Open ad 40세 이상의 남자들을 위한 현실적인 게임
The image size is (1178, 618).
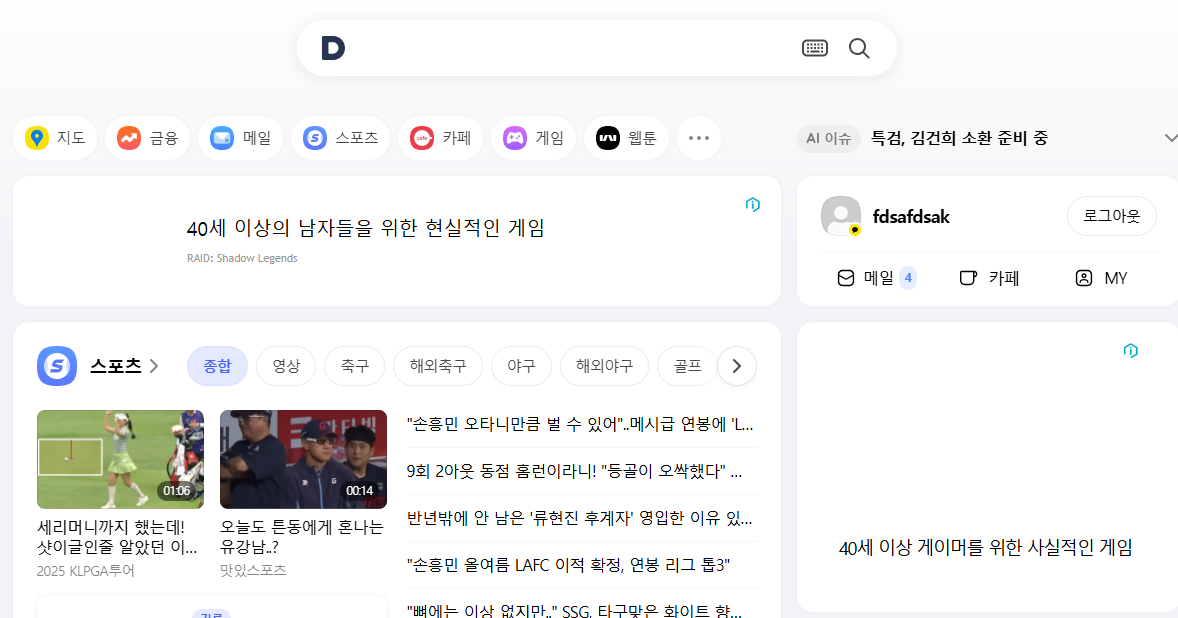click(365, 228)
